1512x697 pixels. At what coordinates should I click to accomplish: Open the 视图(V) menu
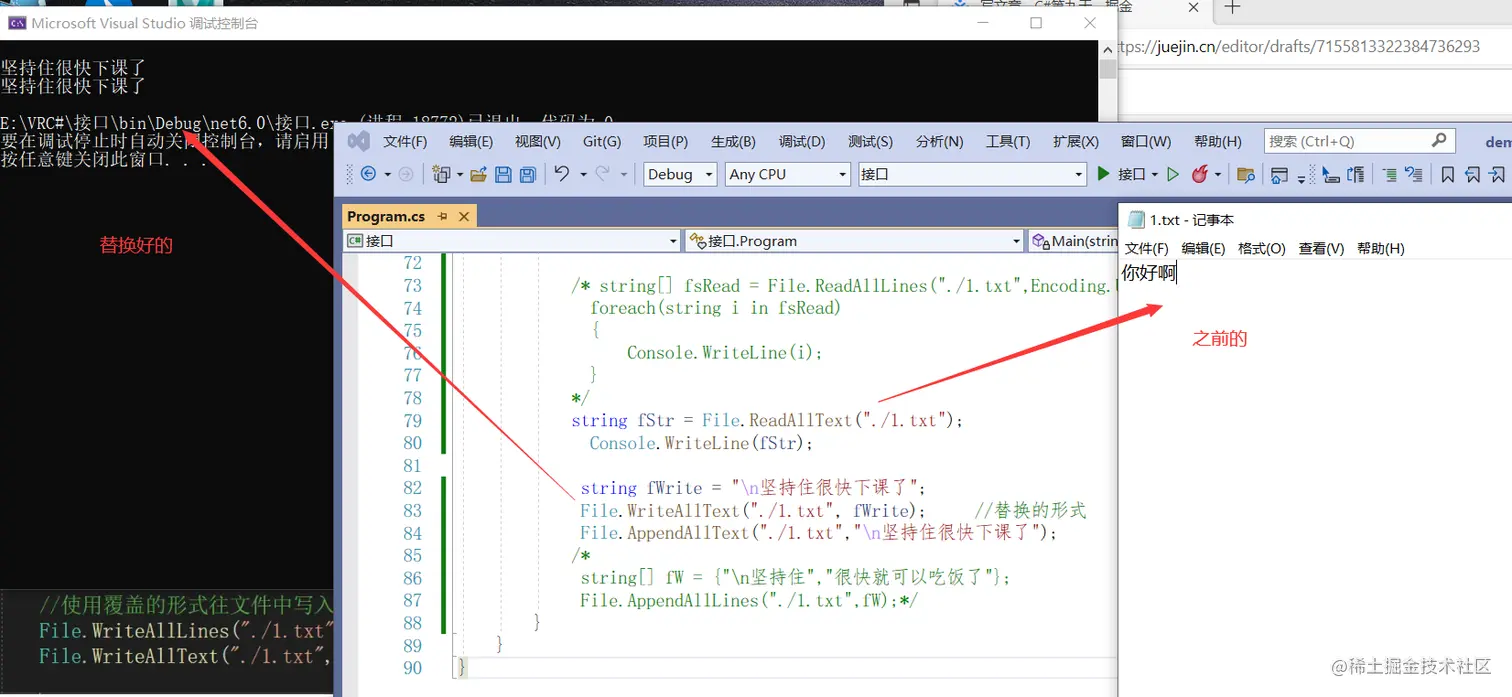[538, 142]
